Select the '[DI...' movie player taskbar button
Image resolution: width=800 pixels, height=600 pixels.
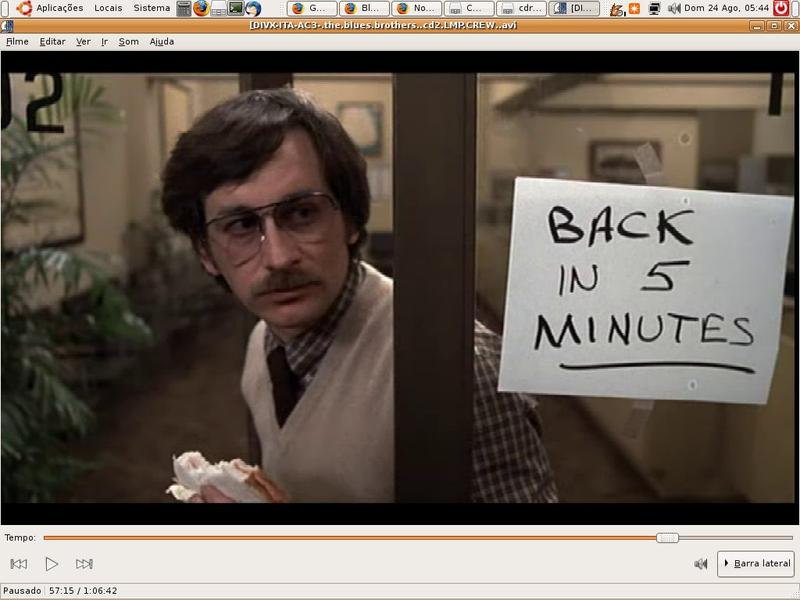click(x=574, y=8)
